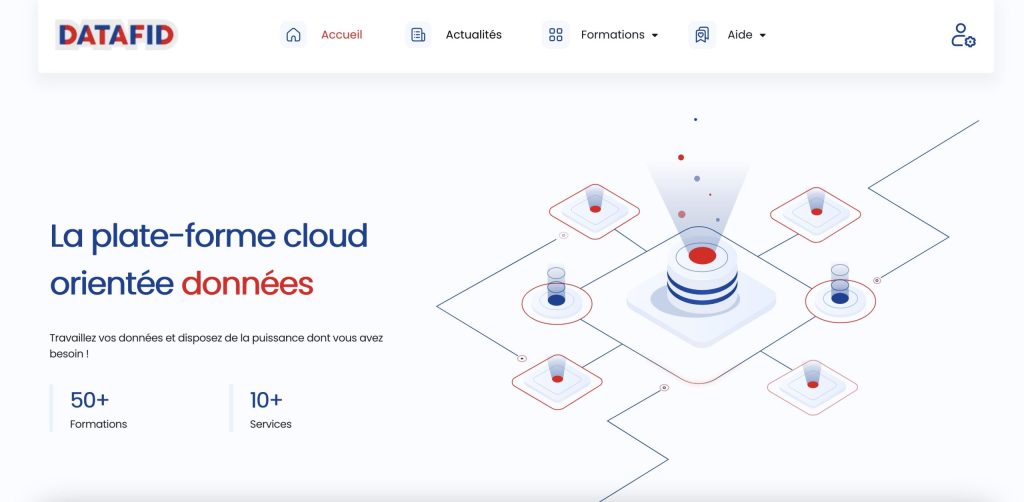Click the home icon beside Accueil
The image size is (1024, 502).
[x=293, y=35]
